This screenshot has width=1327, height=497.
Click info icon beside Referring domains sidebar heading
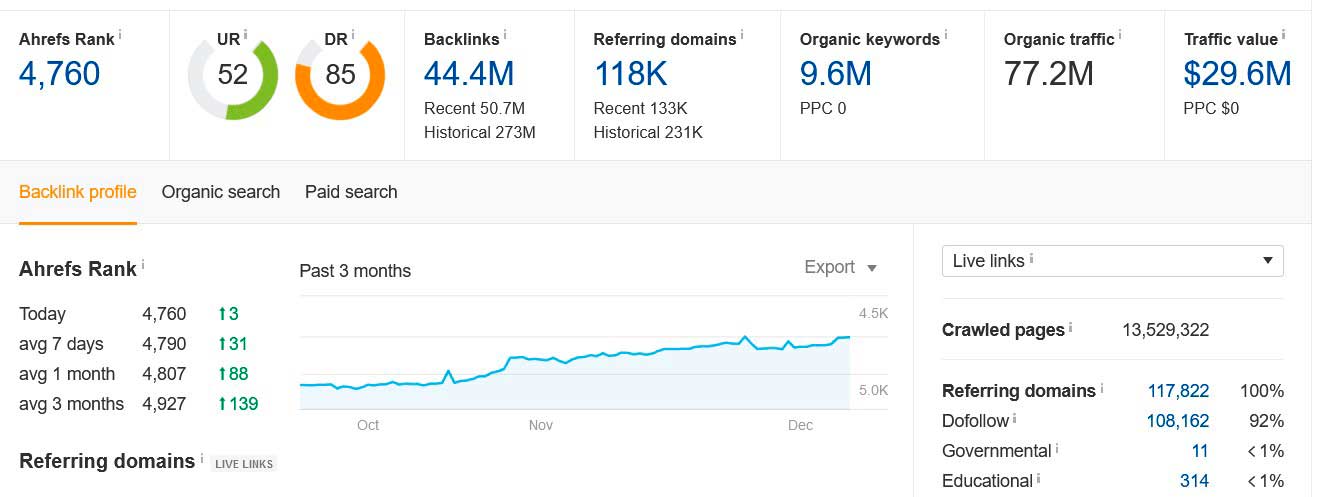tap(1102, 387)
